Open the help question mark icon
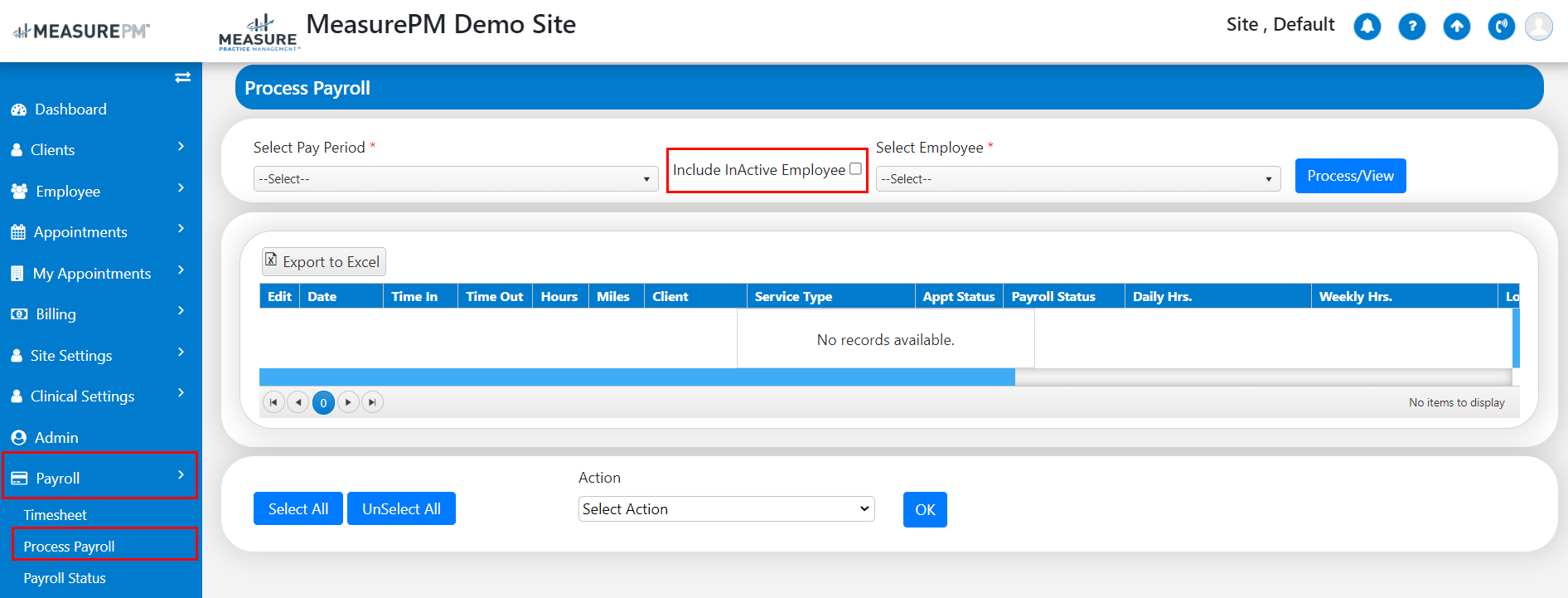This screenshot has width=1568, height=598. point(1412,27)
